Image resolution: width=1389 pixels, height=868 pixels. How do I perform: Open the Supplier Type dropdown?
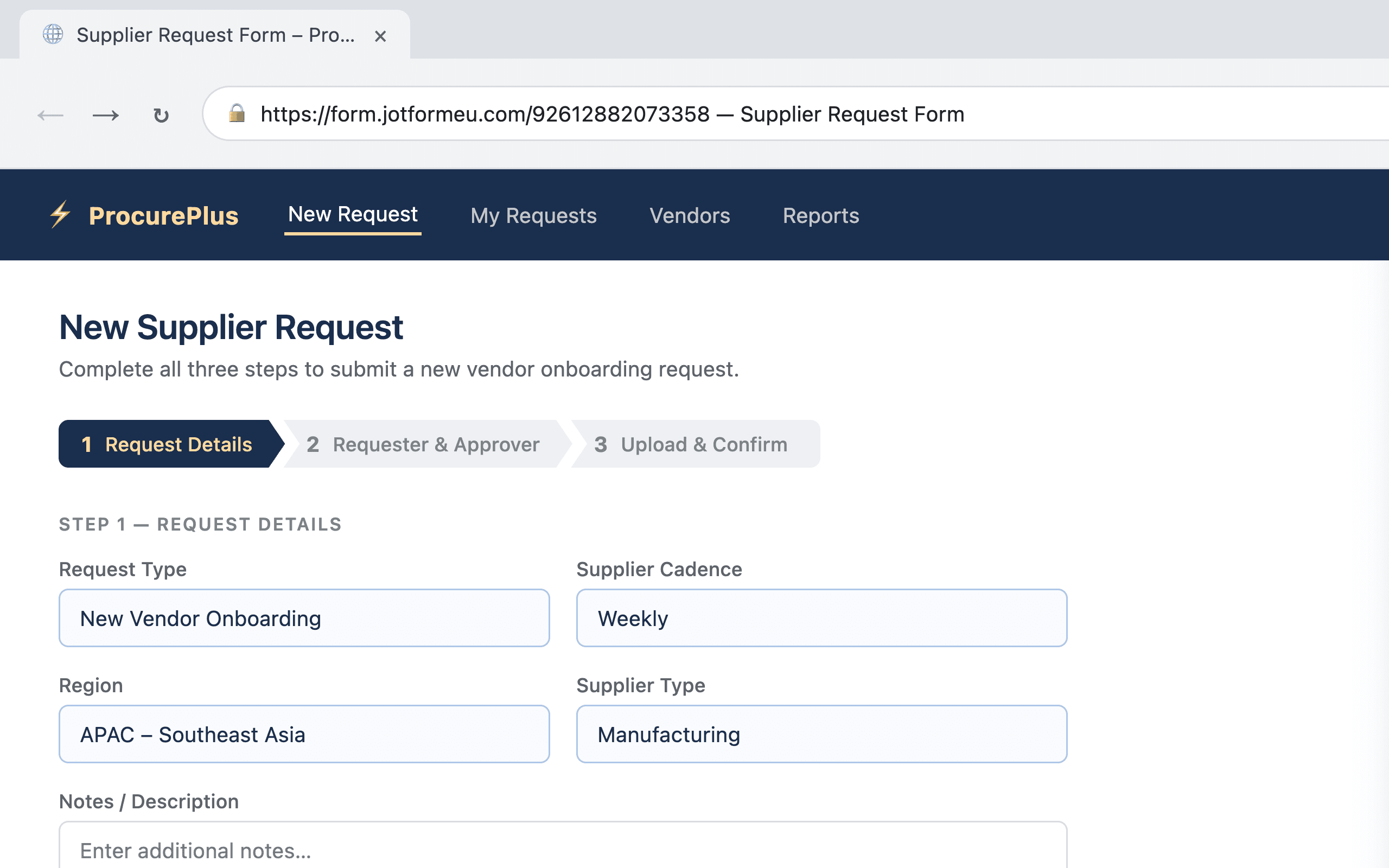tap(821, 733)
